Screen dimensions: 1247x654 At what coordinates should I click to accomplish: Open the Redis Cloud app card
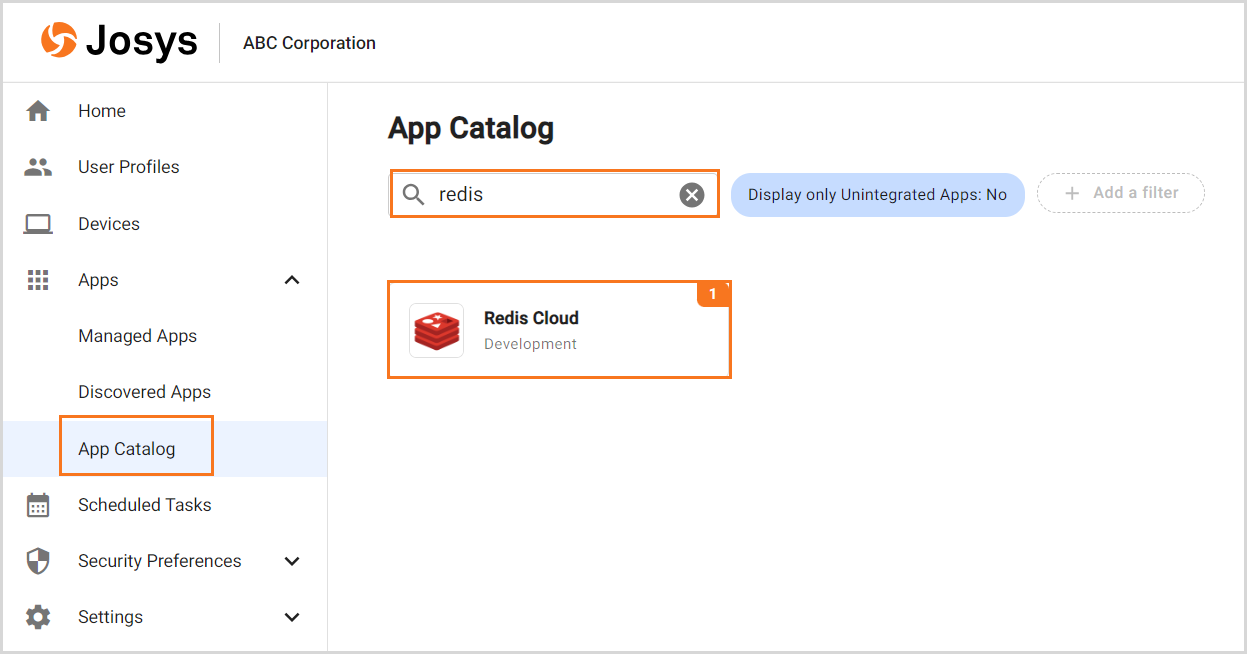(559, 329)
